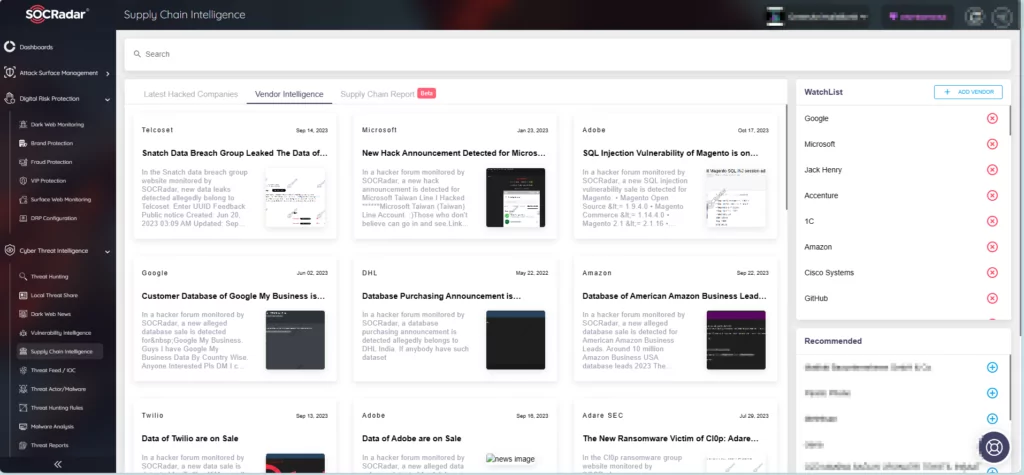Open Malware Analysis
This screenshot has width=1024, height=475.
click(50, 427)
